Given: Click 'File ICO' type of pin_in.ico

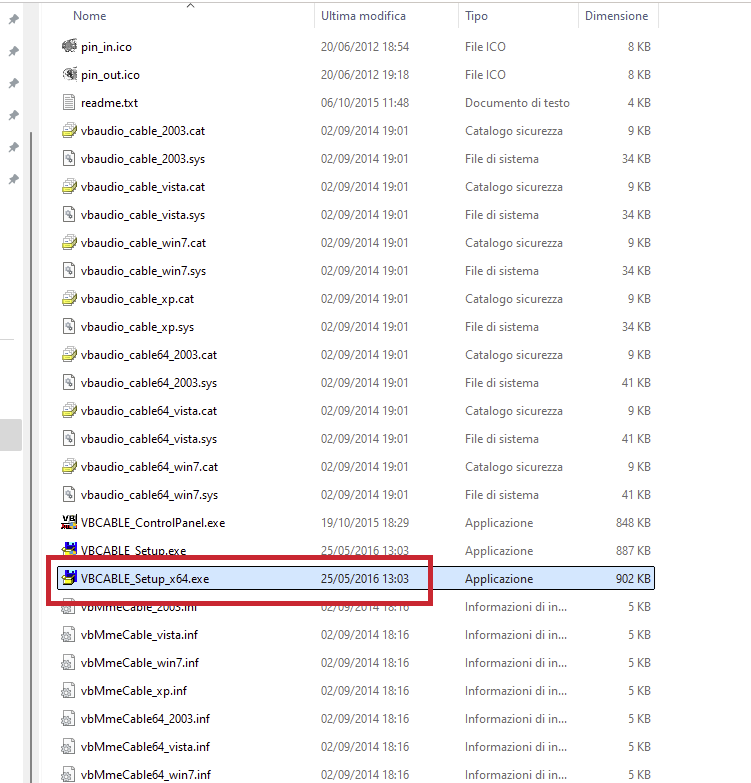Looking at the screenshot, I should pos(485,46).
